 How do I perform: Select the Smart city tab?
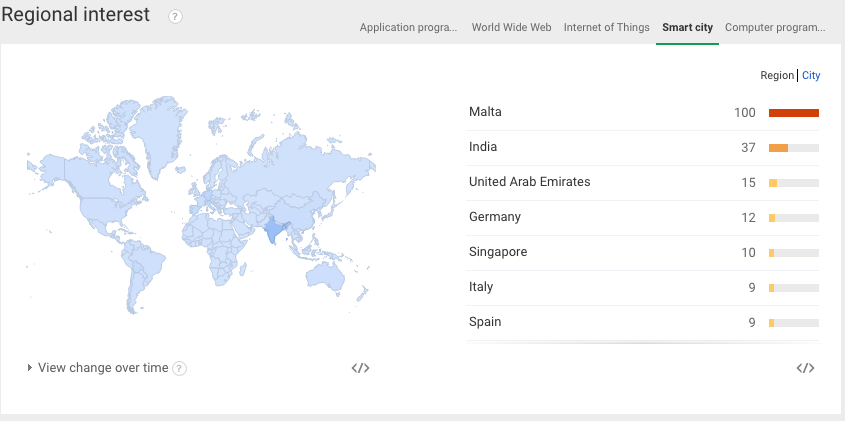tap(687, 28)
